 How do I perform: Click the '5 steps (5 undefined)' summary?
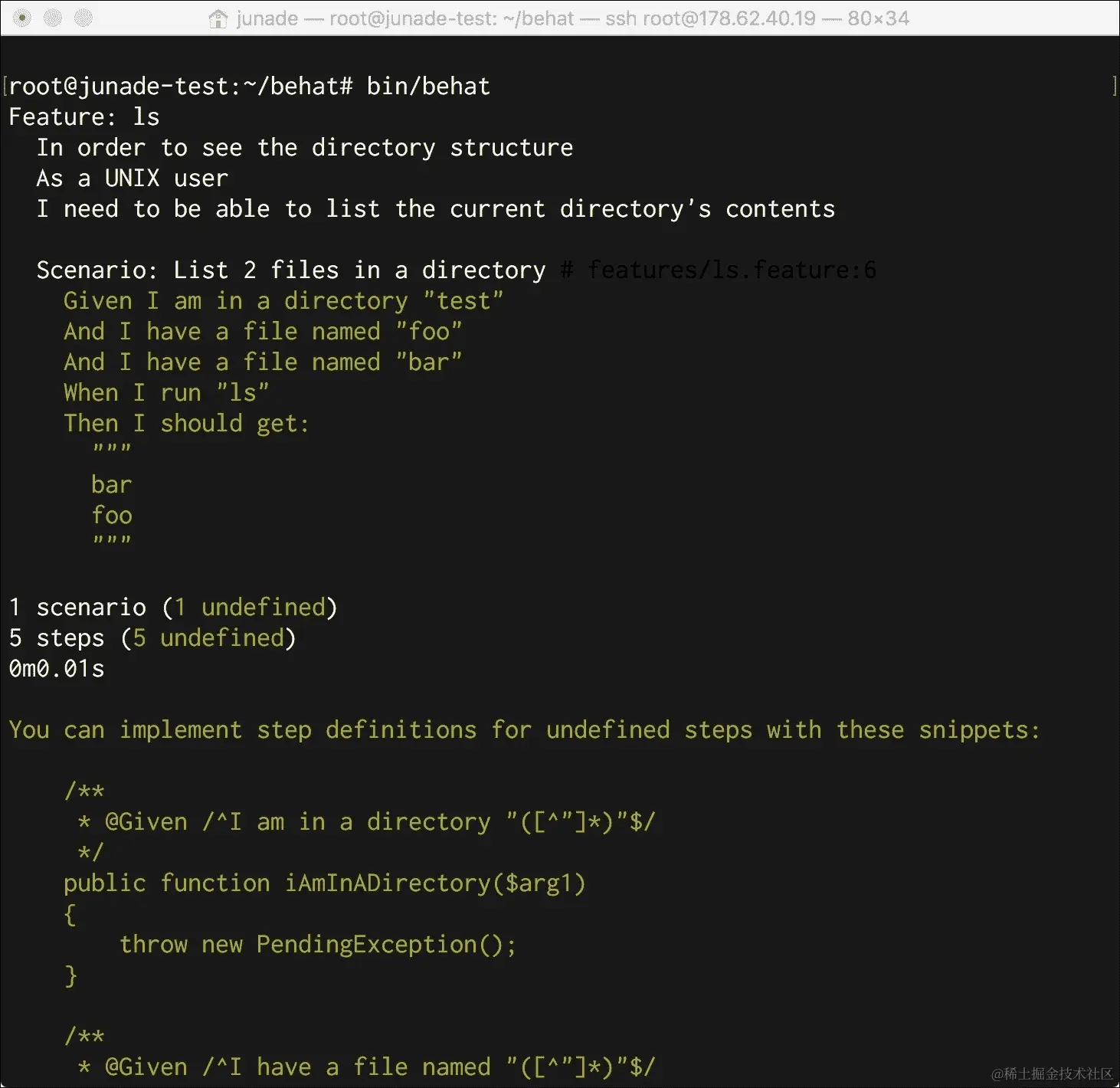[152, 637]
